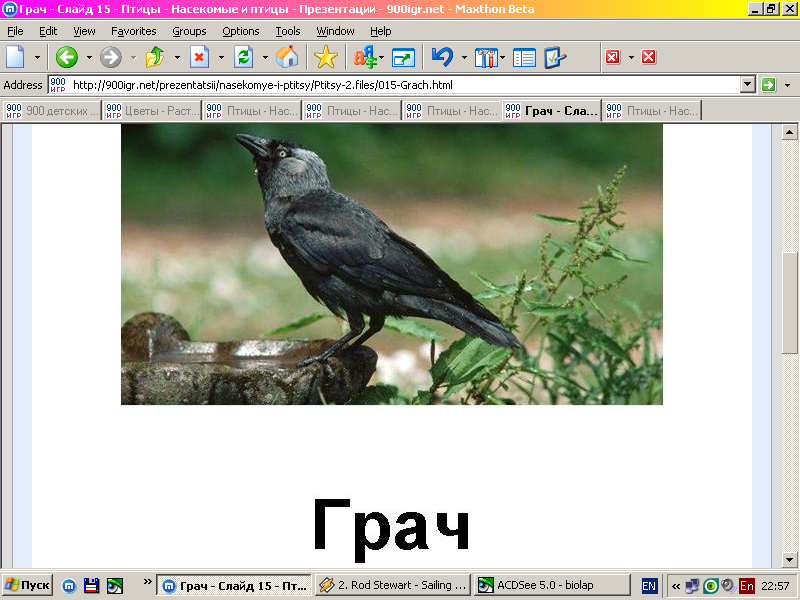Click the Refresh page icon

click(243, 57)
